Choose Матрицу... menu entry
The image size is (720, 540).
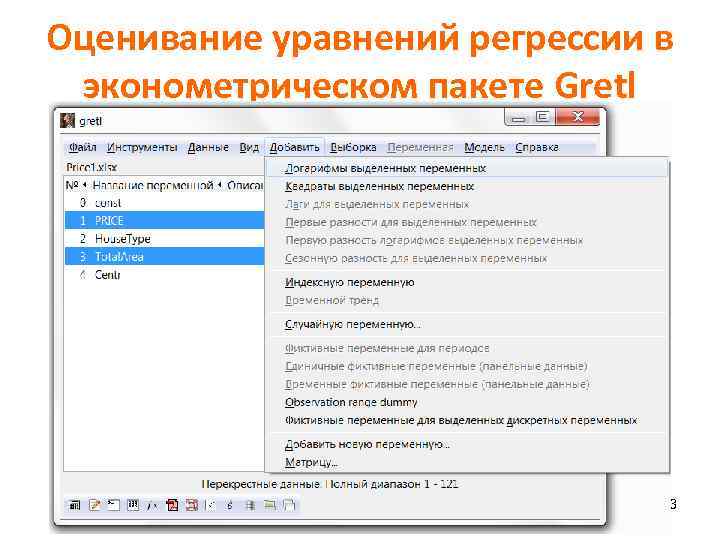pos(467,462)
